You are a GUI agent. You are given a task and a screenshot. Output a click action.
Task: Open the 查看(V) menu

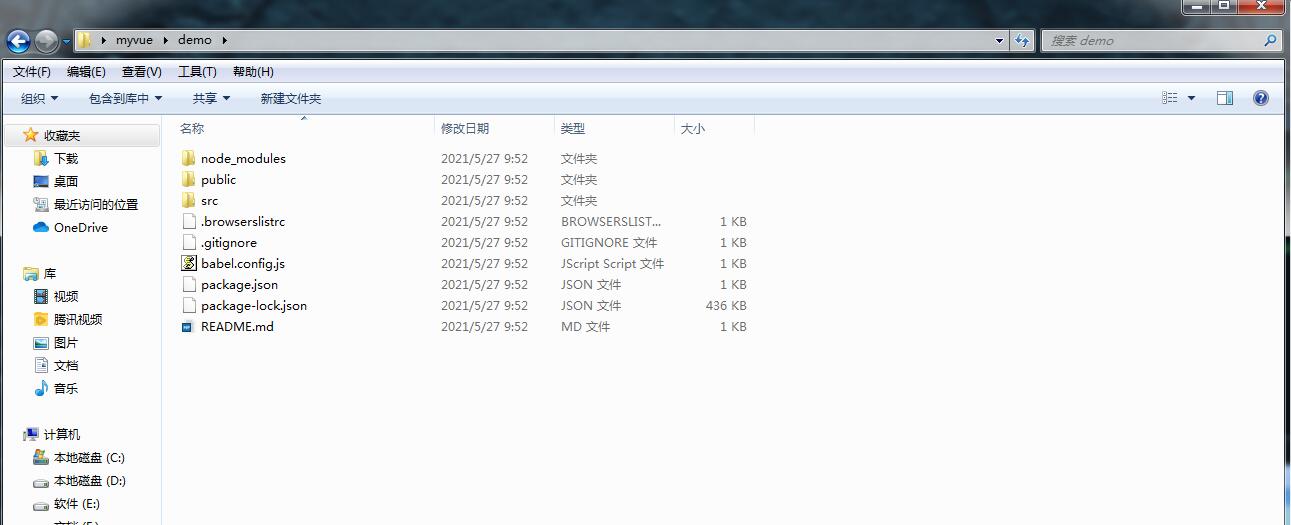(142, 72)
